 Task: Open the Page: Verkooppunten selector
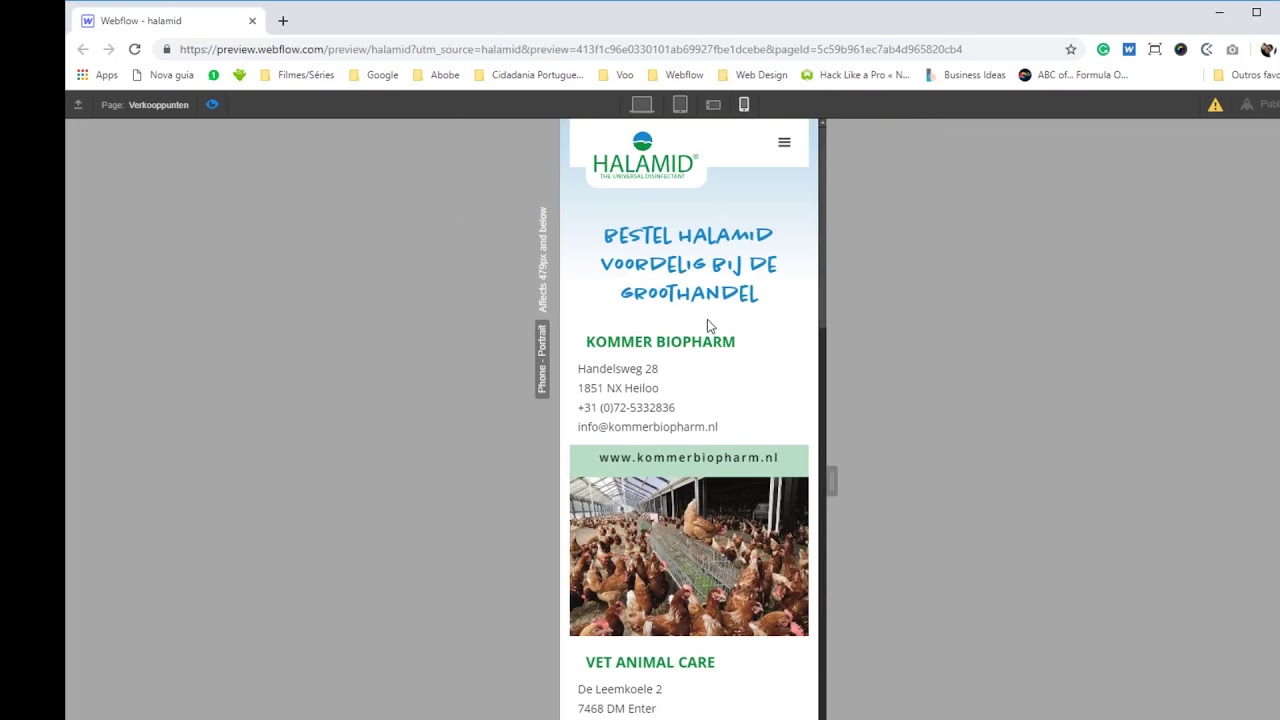tap(145, 104)
